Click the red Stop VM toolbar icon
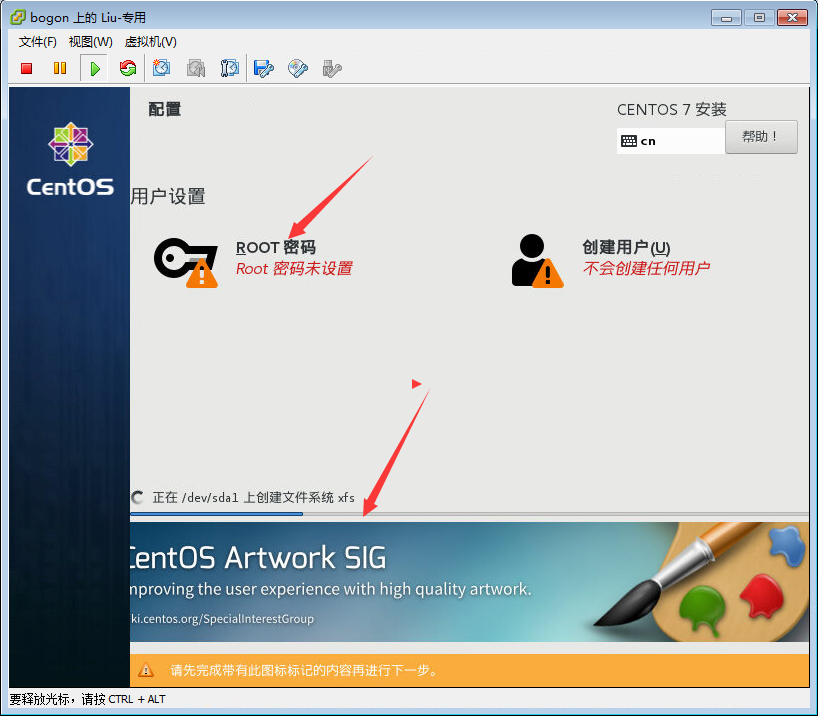Screen dimensions: 818x716 [x=26, y=68]
